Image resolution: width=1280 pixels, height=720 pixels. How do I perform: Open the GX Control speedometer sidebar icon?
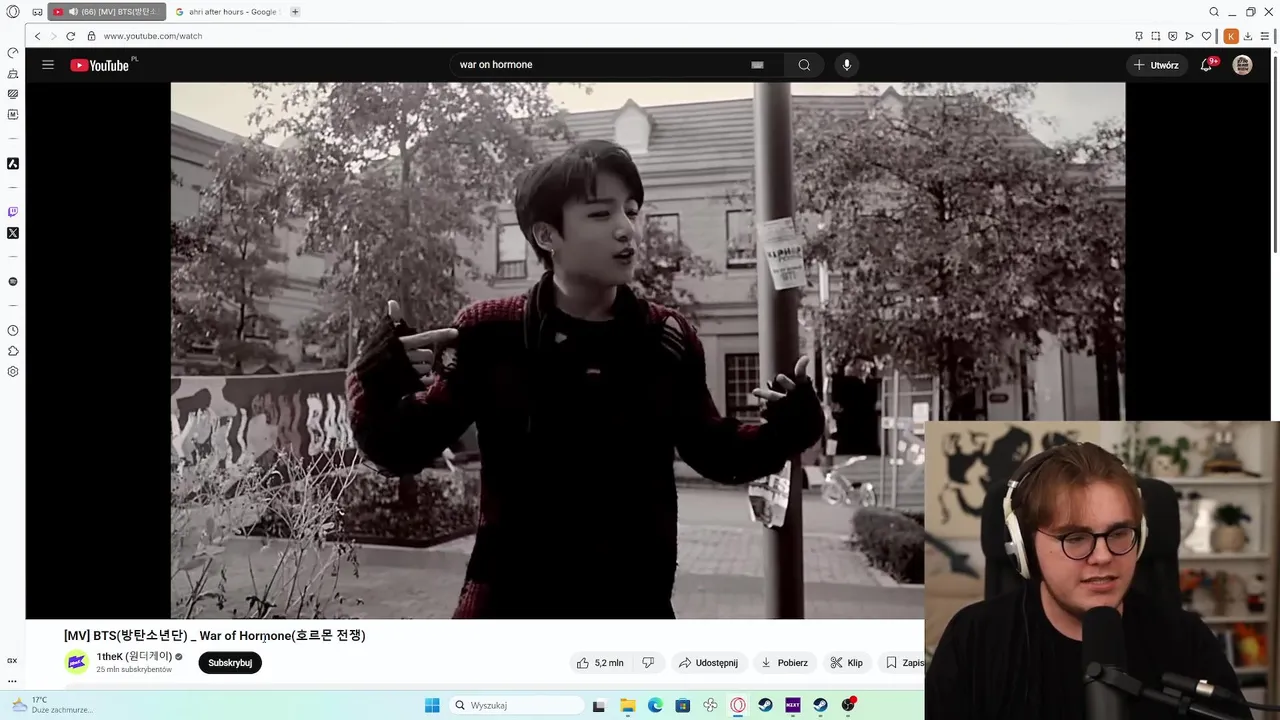[x=13, y=53]
